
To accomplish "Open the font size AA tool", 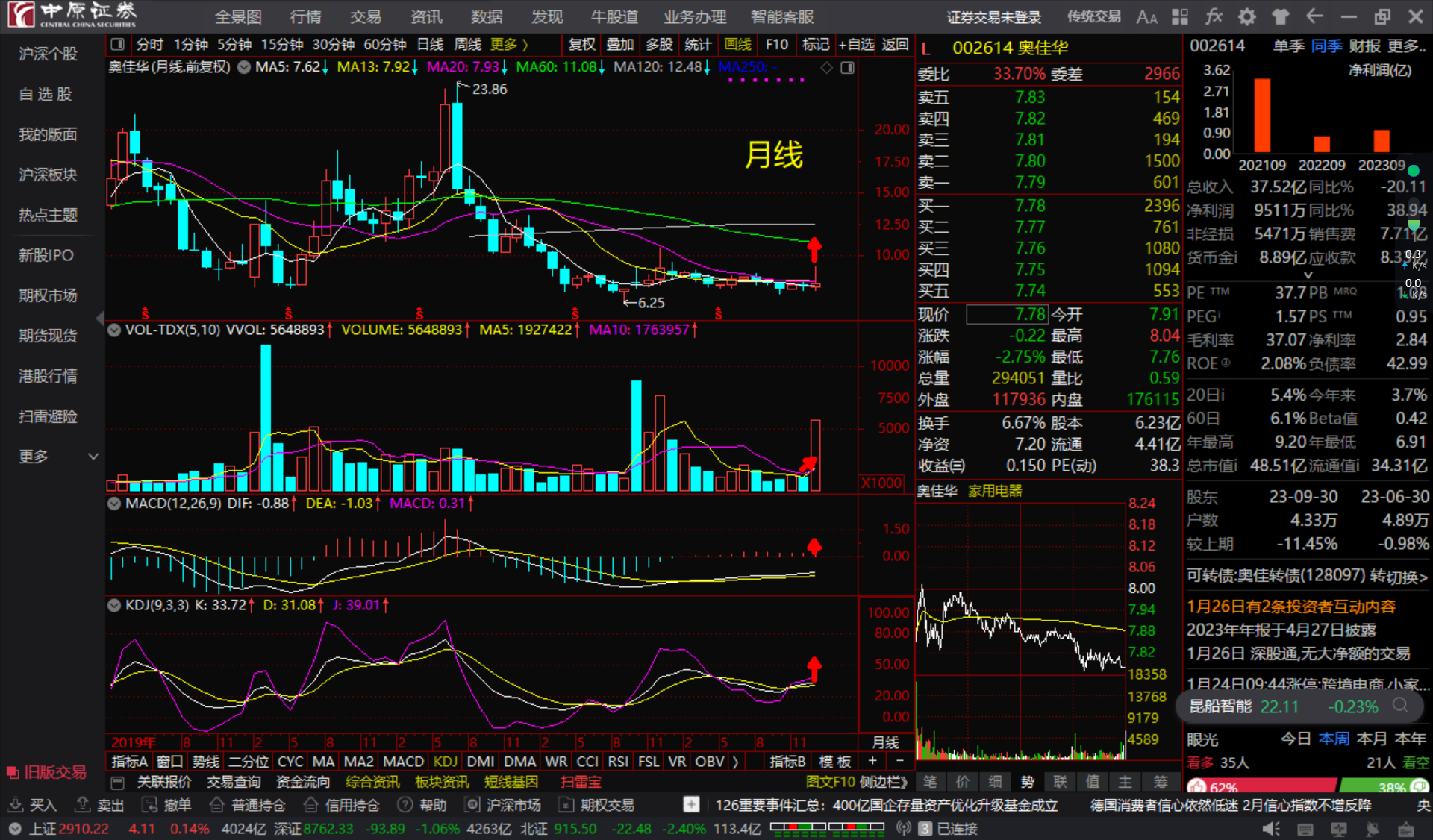I will tap(1146, 16).
